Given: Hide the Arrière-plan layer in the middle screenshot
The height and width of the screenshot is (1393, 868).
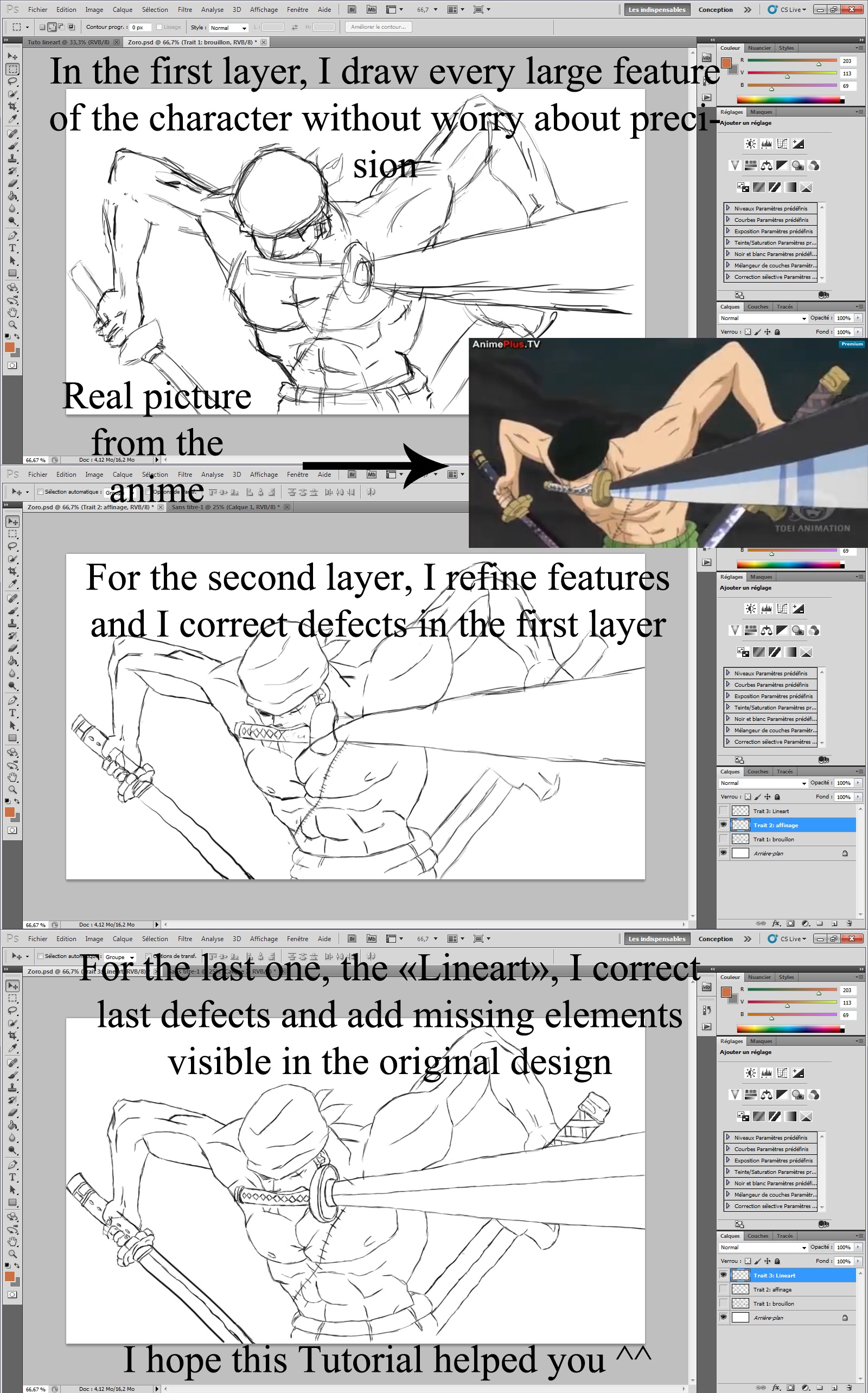Looking at the screenshot, I should (x=723, y=853).
